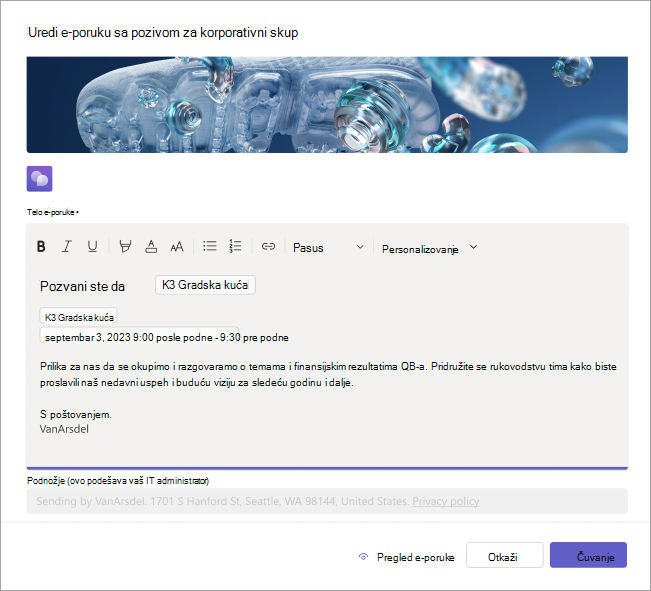Insert a numbered list
Image resolution: width=651 pixels, height=591 pixels.
(x=235, y=246)
